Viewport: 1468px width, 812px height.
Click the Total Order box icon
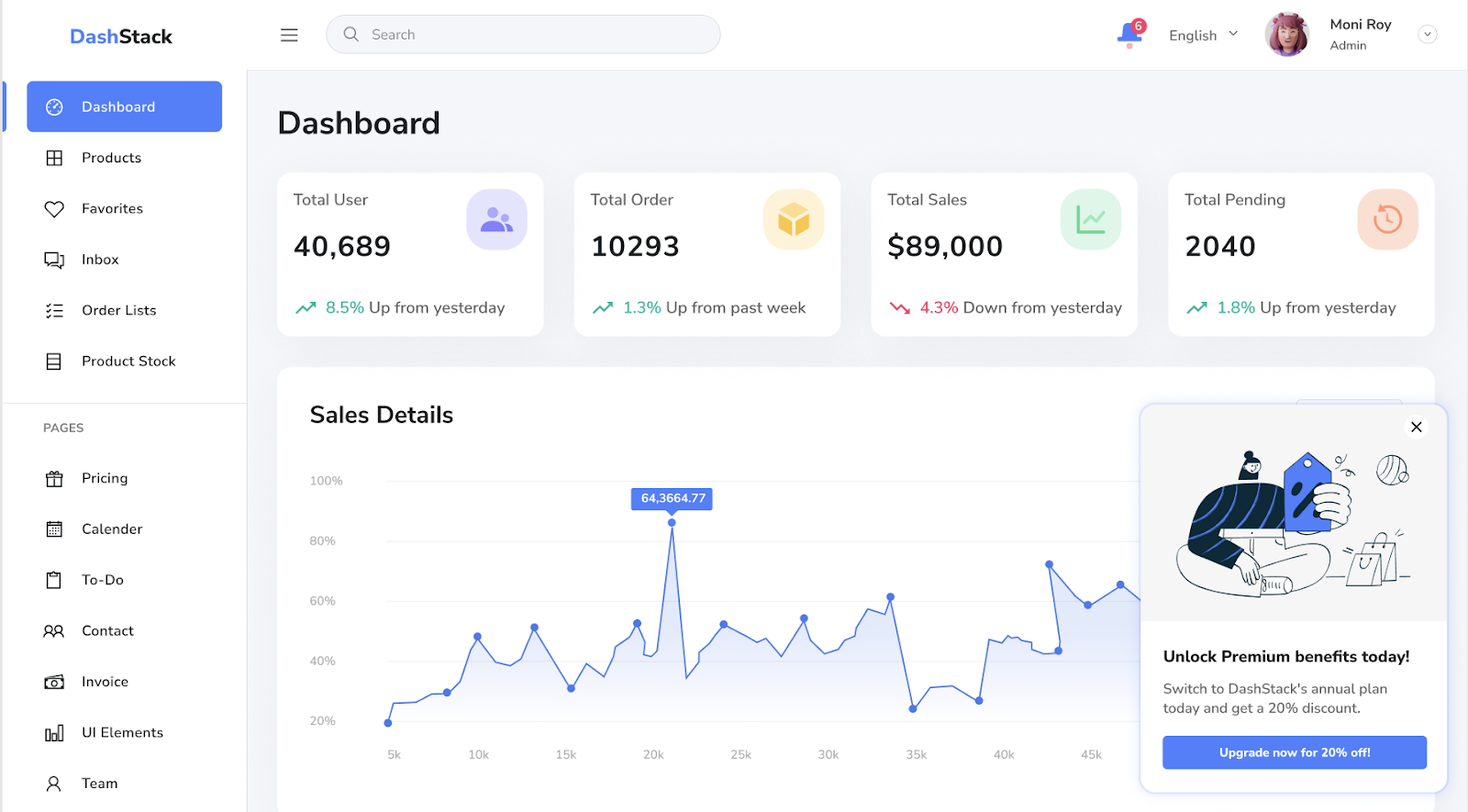[794, 219]
